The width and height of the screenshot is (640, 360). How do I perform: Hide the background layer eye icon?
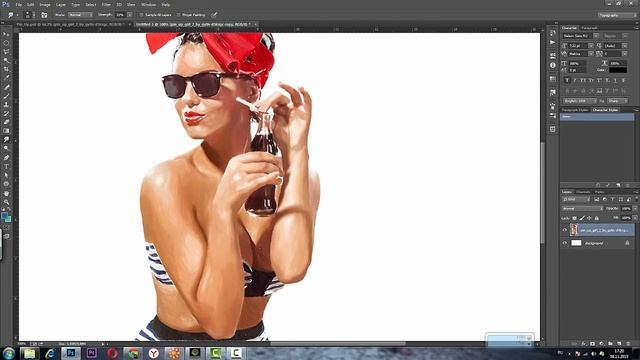pyautogui.click(x=565, y=243)
